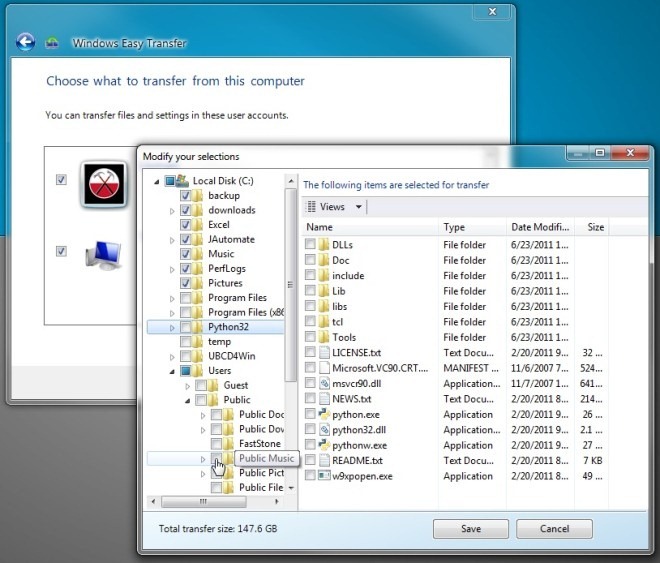Click the Pink Floyd user account picture
This screenshot has height=563, width=660.
[102, 181]
